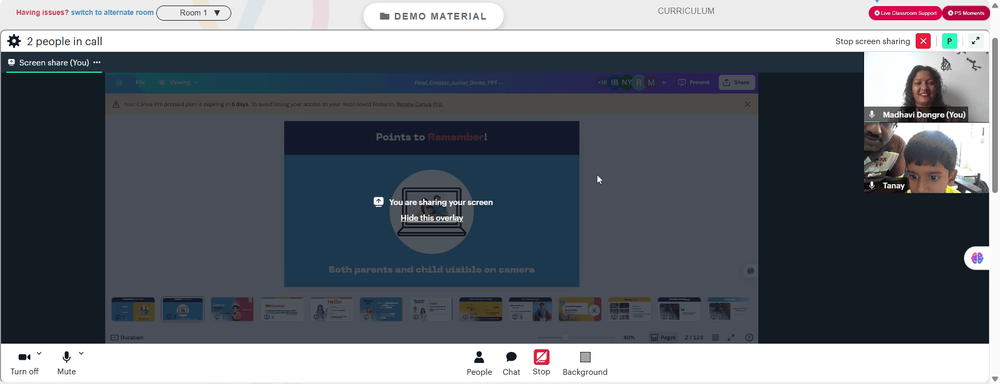This screenshot has height=384, width=1000.
Task: Open the Demo Material tab
Action: [433, 17]
